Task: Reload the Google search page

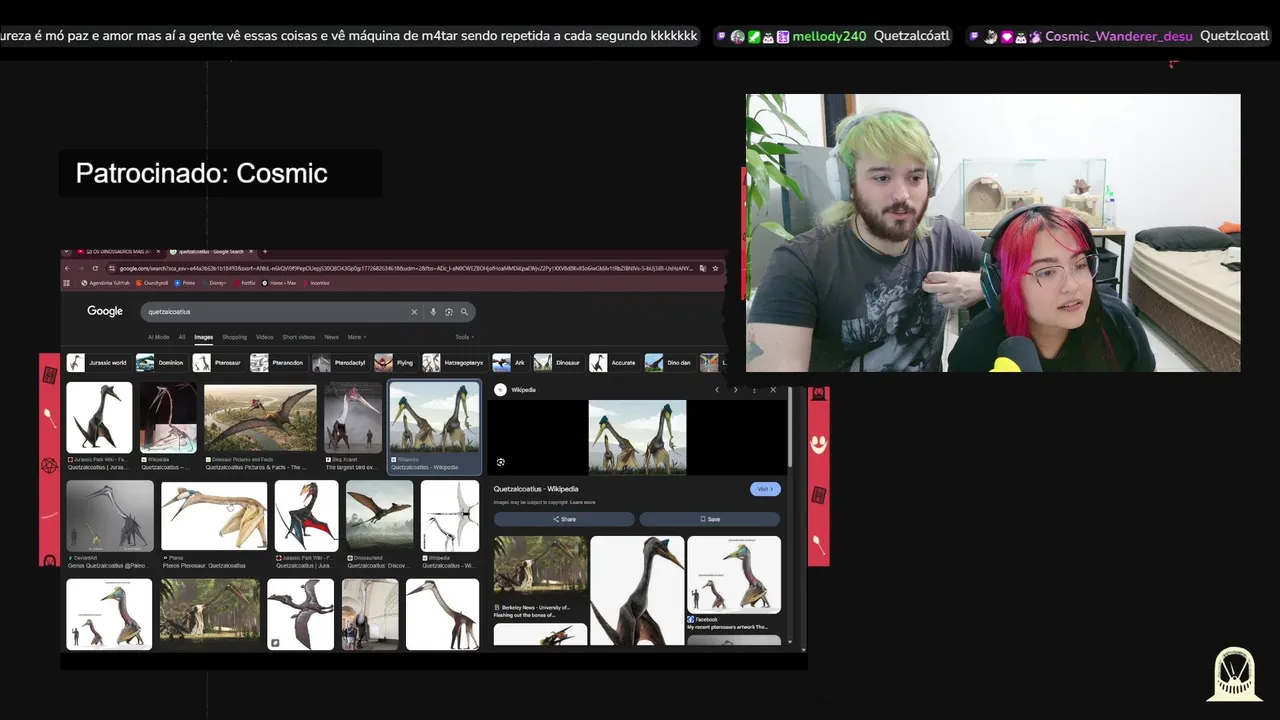Action: click(95, 268)
